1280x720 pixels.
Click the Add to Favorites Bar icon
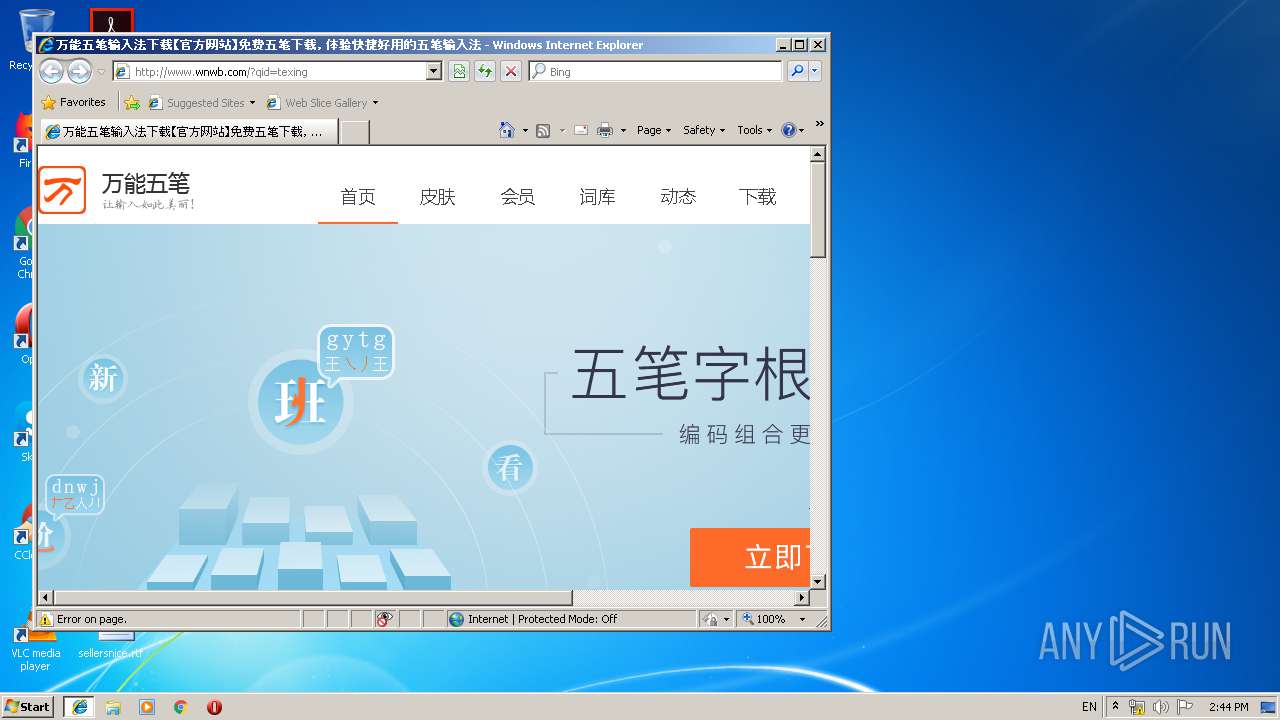coord(131,102)
